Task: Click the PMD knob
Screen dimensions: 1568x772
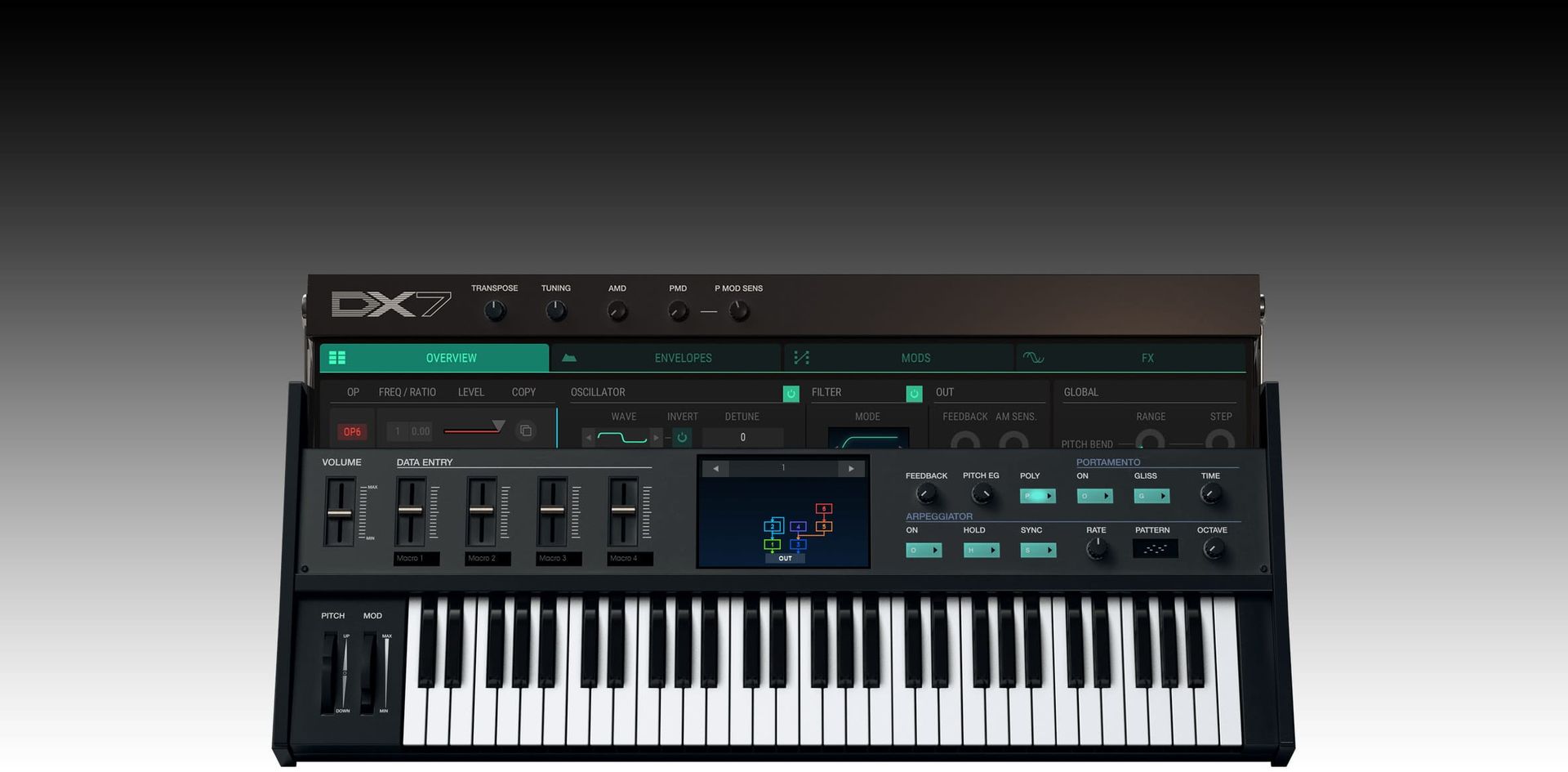Action: click(x=678, y=311)
